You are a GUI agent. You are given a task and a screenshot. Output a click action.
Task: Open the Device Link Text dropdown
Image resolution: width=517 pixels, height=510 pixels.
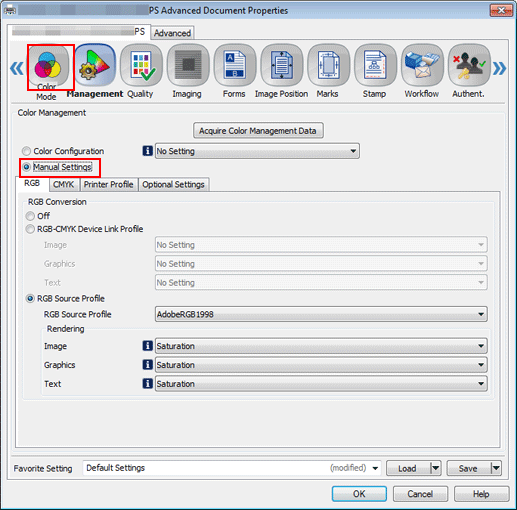click(321, 283)
